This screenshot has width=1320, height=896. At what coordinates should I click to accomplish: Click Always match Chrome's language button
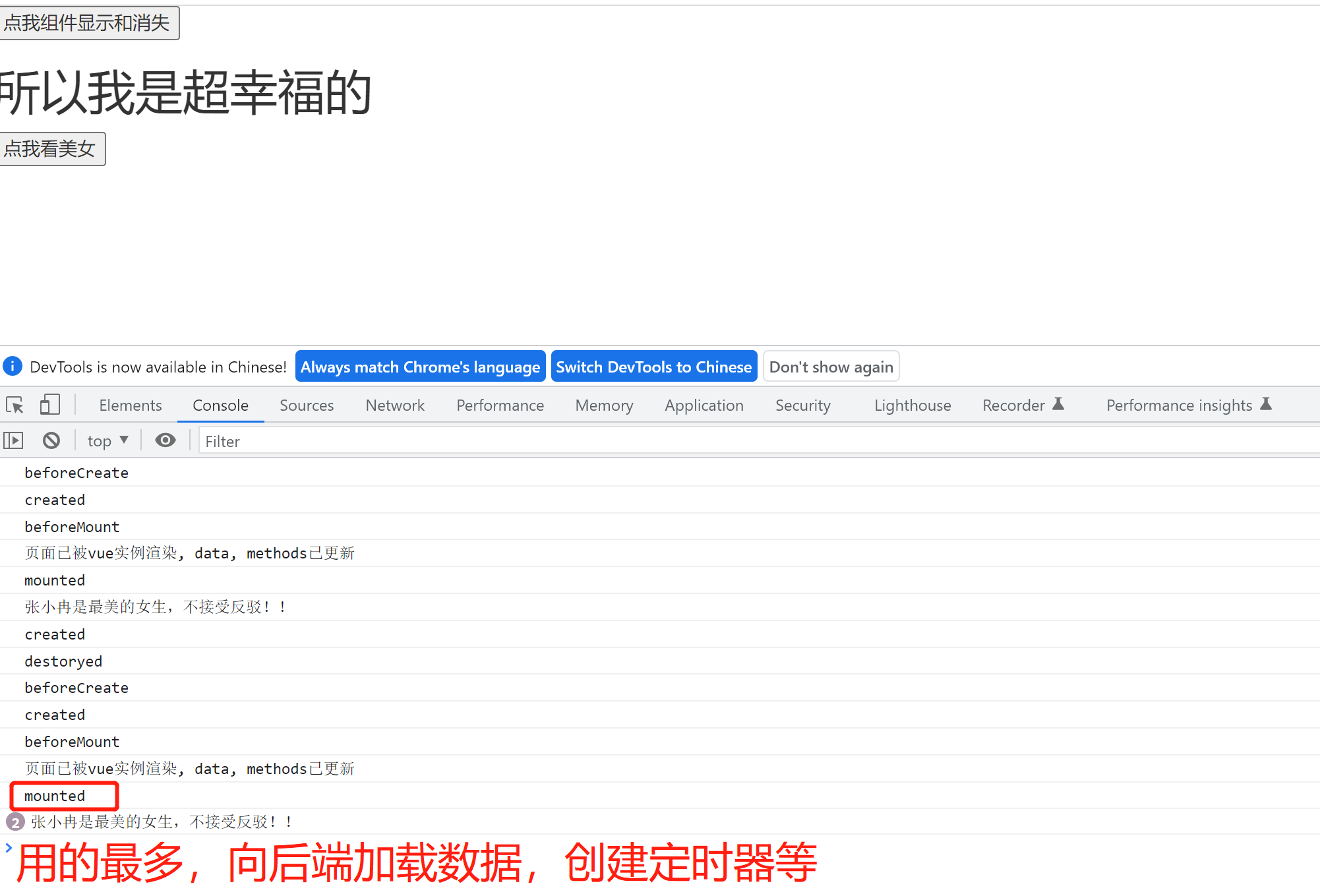click(420, 367)
